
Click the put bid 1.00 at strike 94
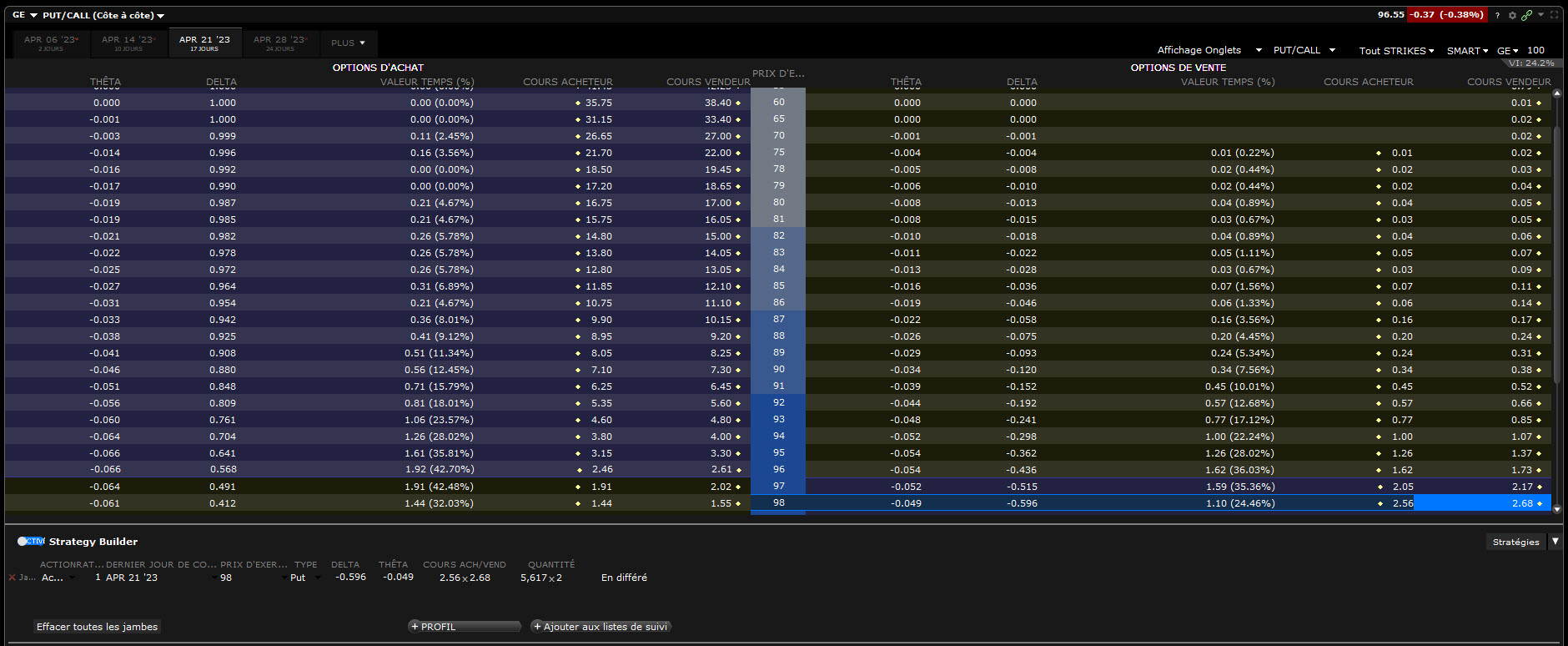click(1403, 437)
